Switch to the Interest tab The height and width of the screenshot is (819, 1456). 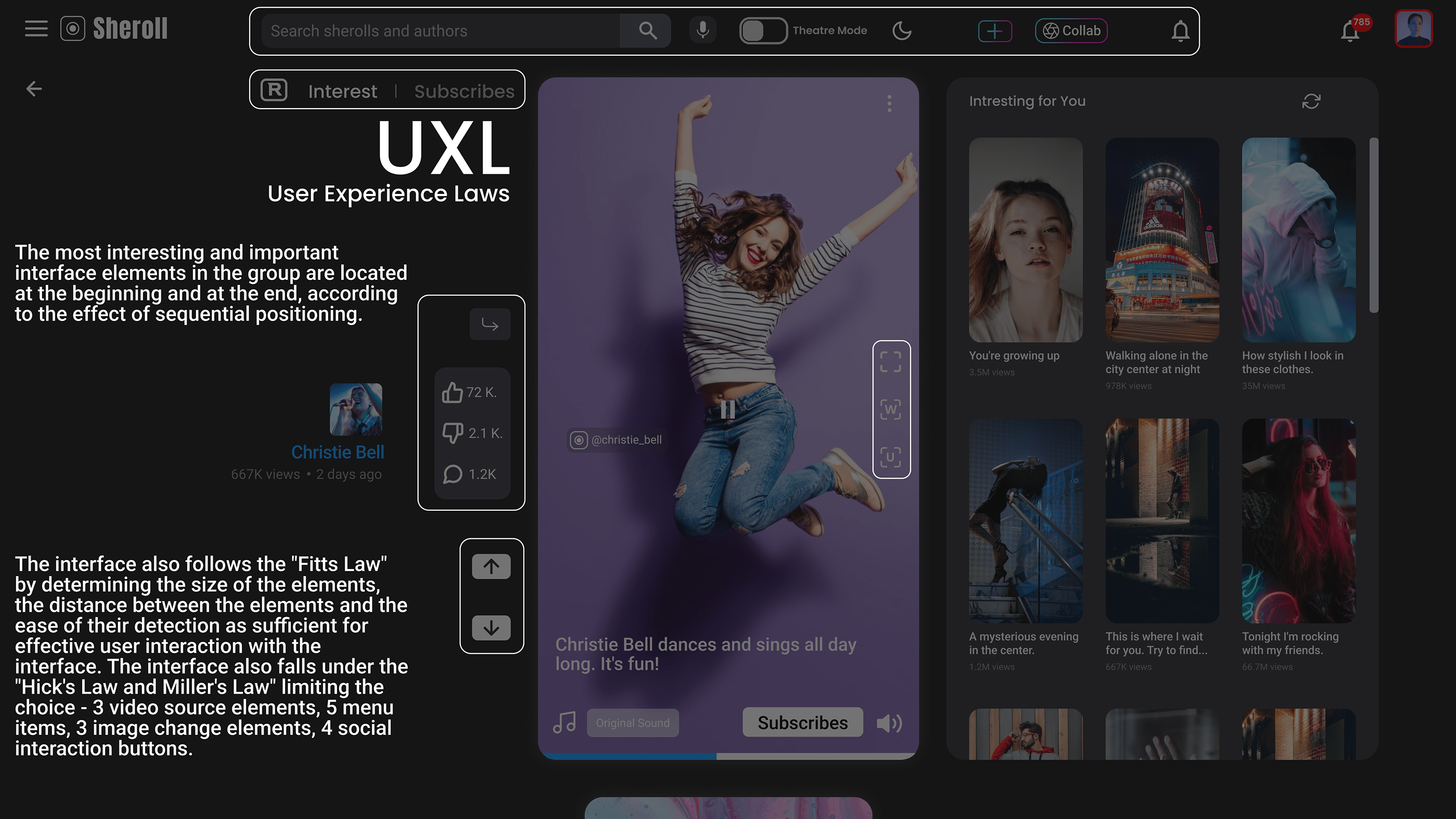point(342,91)
